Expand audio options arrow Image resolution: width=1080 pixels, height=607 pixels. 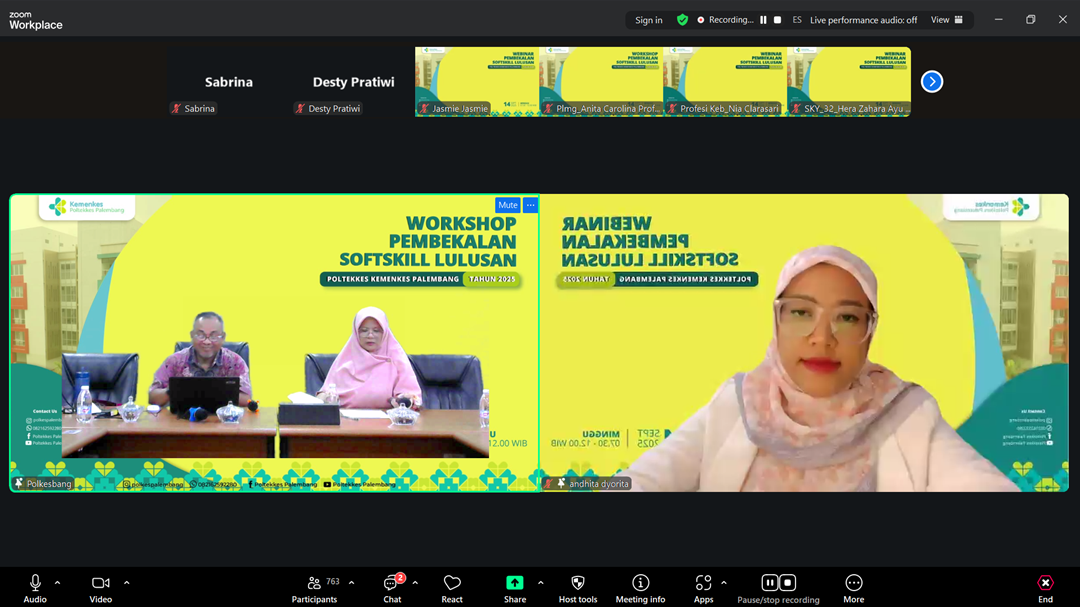click(x=57, y=583)
